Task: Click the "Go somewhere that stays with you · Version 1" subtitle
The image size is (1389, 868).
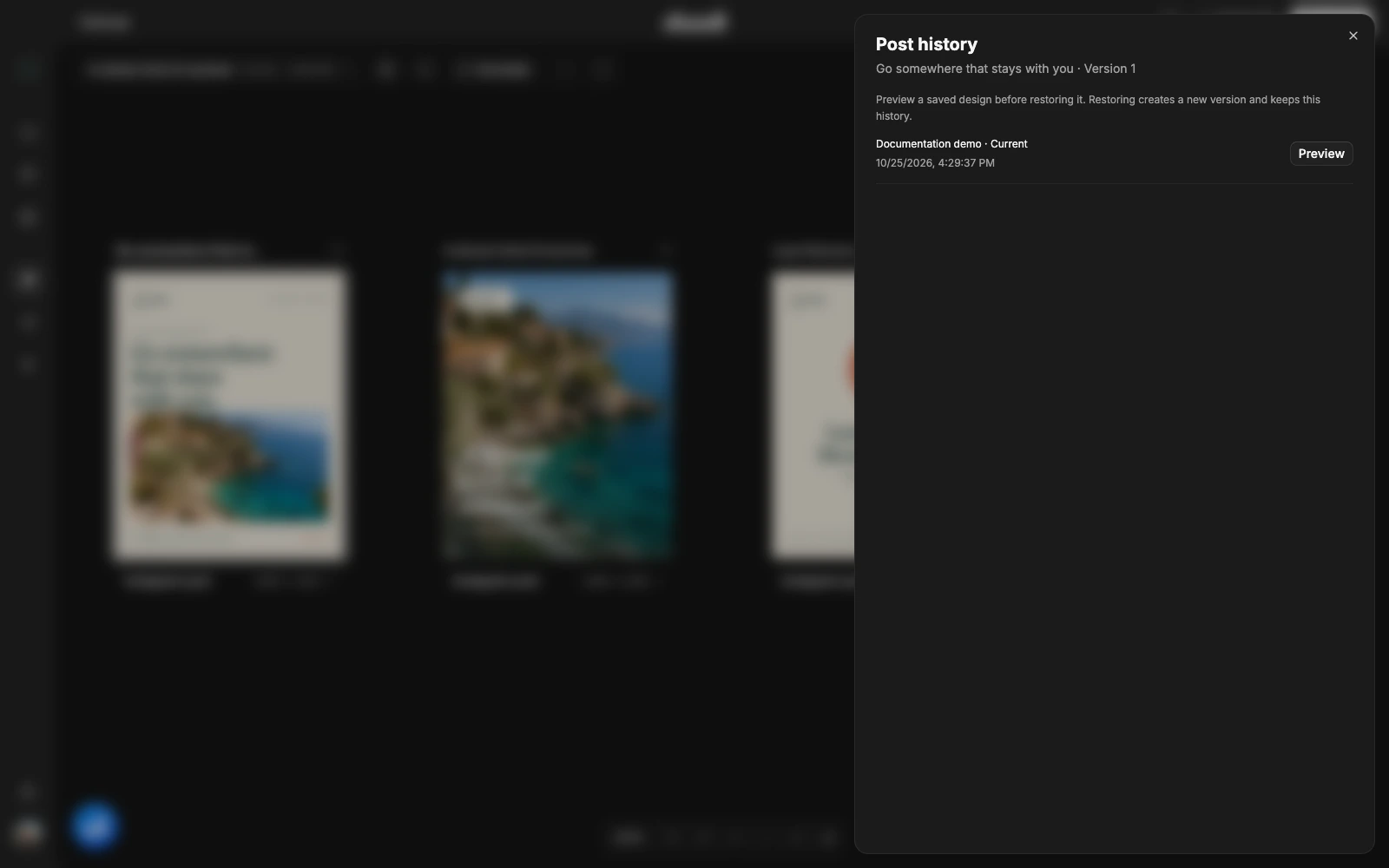Action: (1005, 69)
